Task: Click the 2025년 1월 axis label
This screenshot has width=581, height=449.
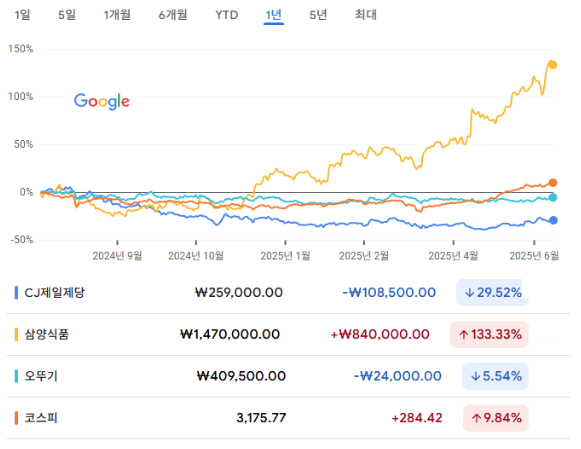Action: click(x=285, y=256)
